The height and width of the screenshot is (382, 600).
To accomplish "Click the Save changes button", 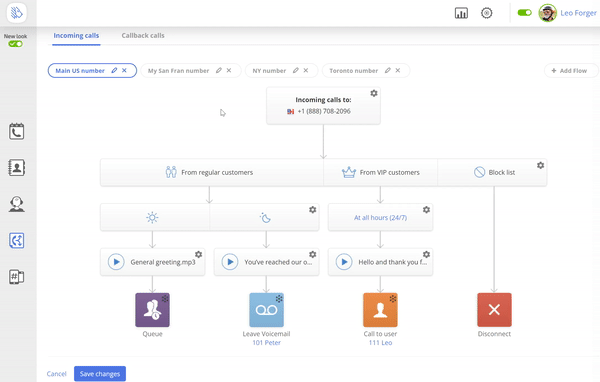I will (x=100, y=374).
